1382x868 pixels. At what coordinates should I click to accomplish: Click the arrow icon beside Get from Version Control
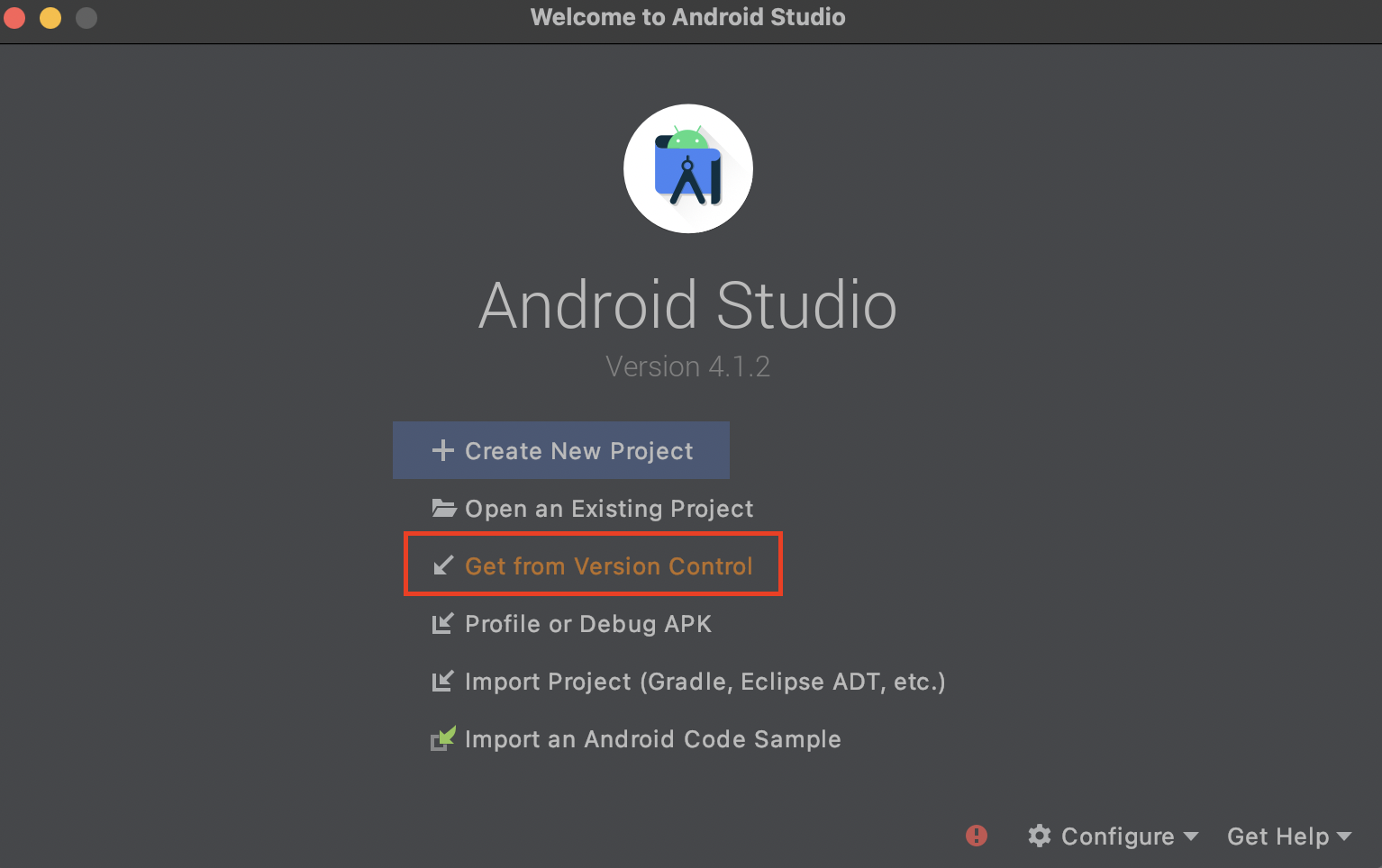tap(442, 566)
